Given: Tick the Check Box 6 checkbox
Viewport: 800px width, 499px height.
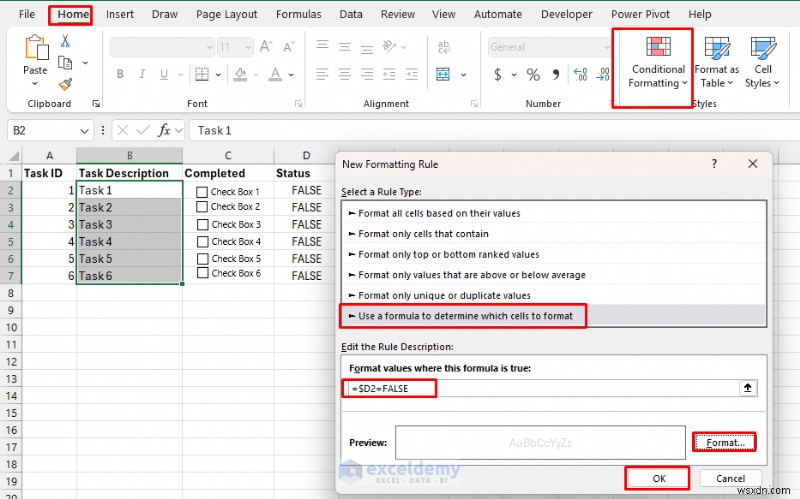Looking at the screenshot, I should (203, 273).
